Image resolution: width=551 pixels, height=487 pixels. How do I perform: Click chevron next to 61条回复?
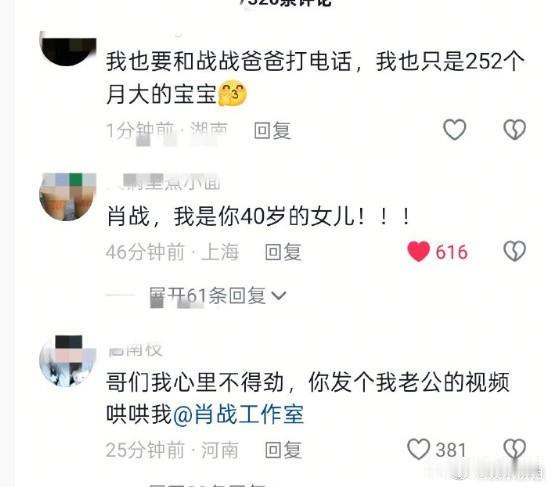[x=279, y=296]
